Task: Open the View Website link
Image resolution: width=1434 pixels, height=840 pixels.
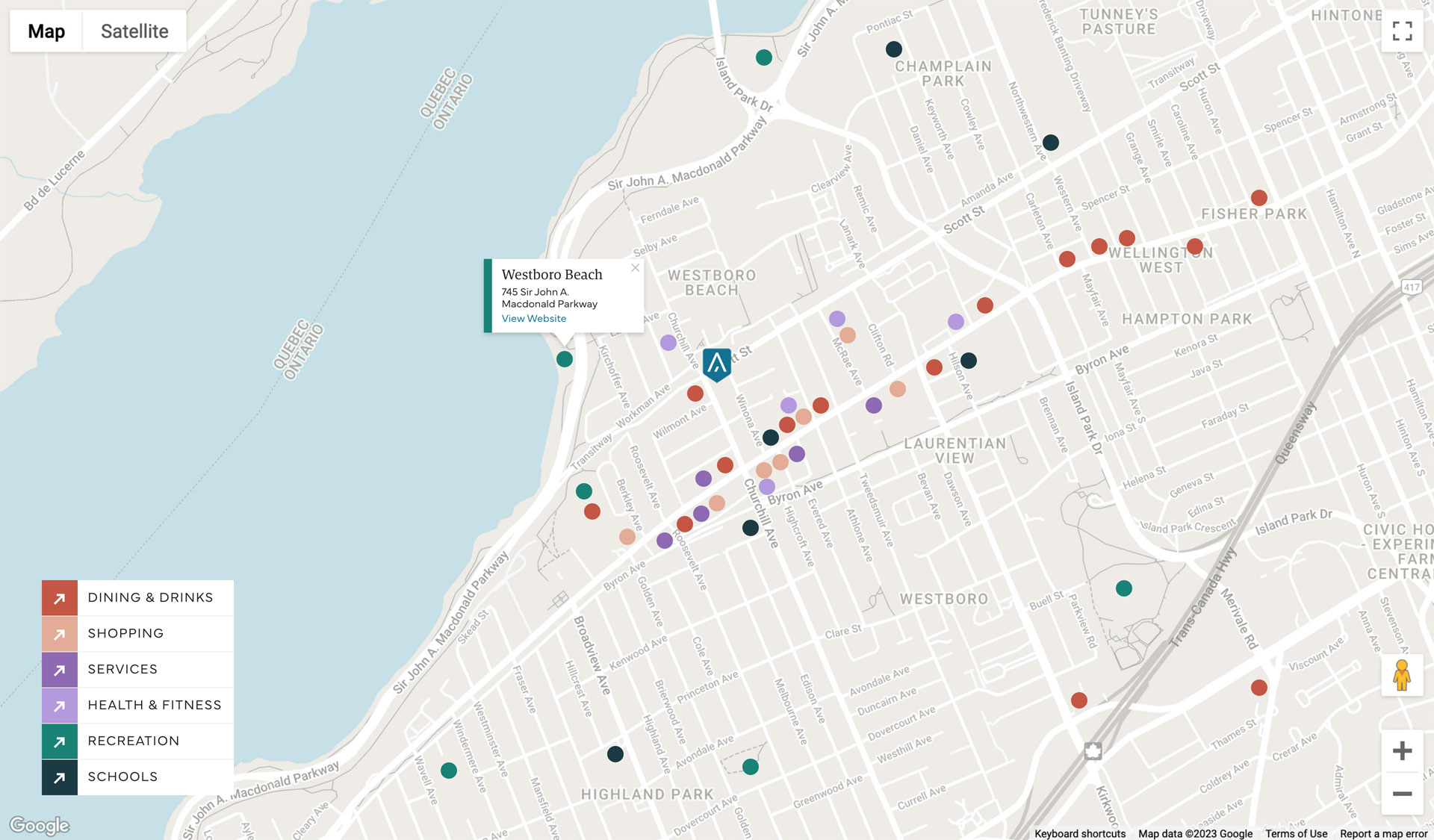Action: tap(533, 319)
